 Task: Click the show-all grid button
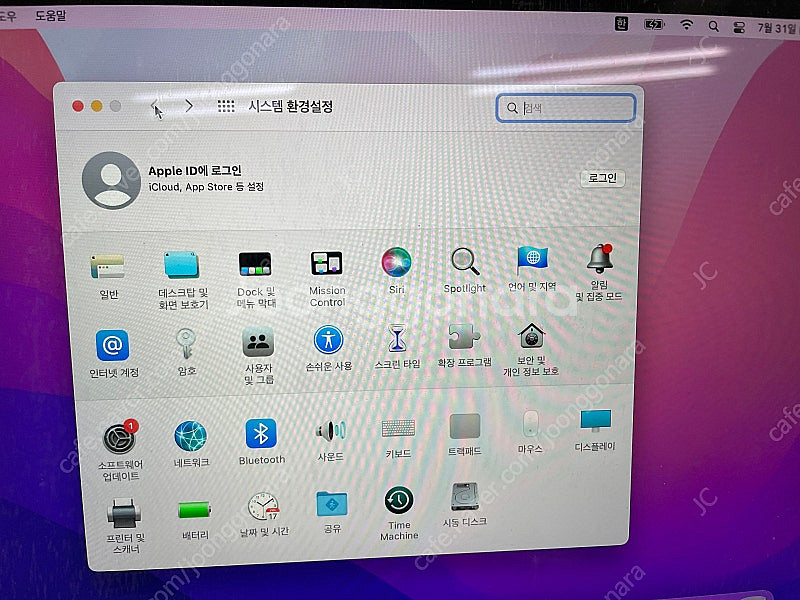click(x=226, y=106)
